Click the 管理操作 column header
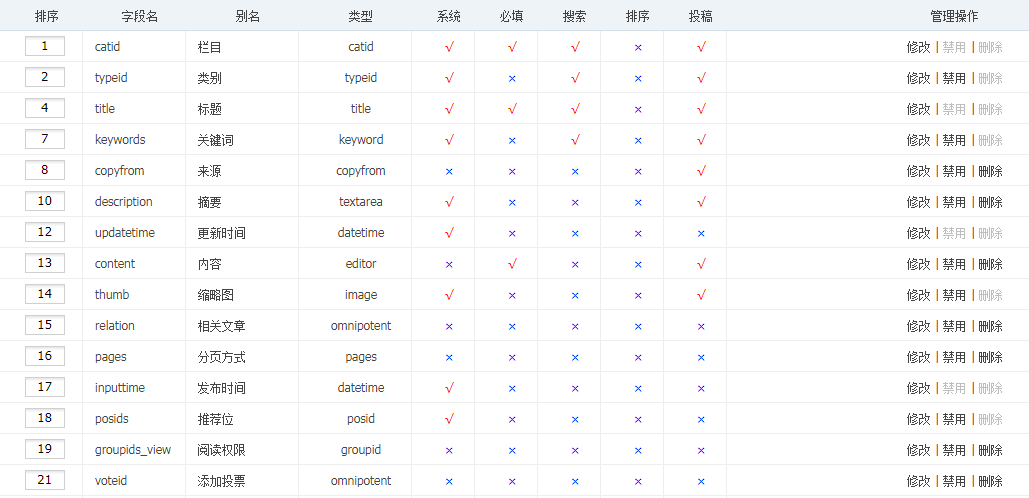This screenshot has height=498, width=1029. [954, 17]
